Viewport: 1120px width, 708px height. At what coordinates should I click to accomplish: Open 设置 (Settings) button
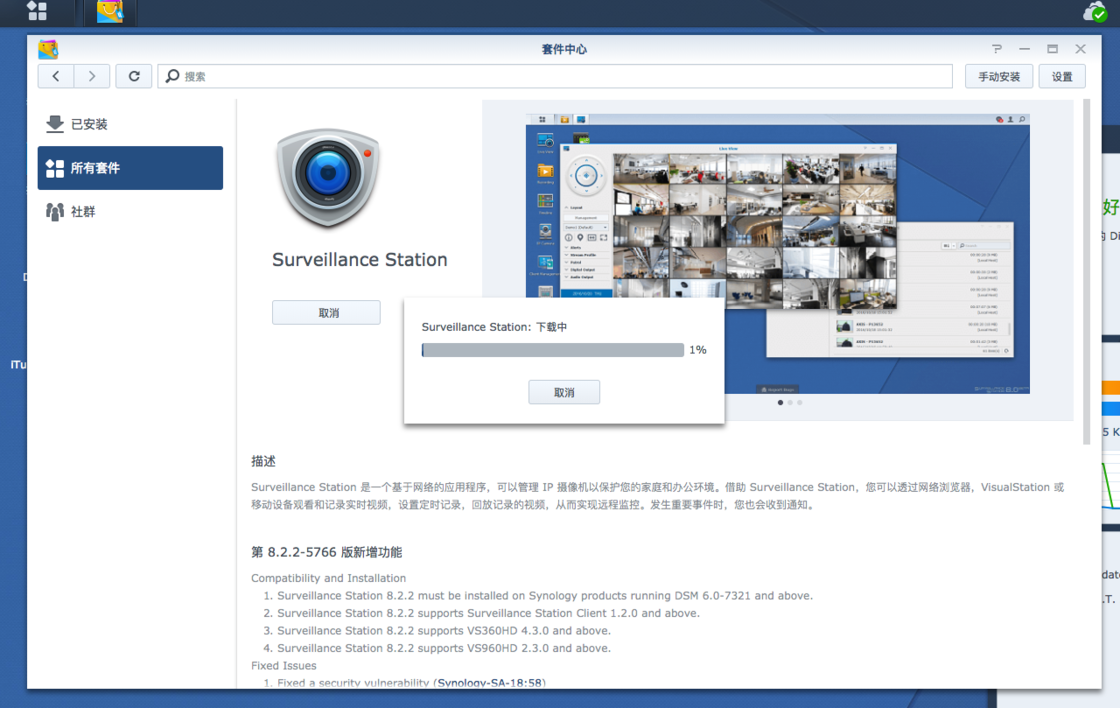[x=1062, y=76]
